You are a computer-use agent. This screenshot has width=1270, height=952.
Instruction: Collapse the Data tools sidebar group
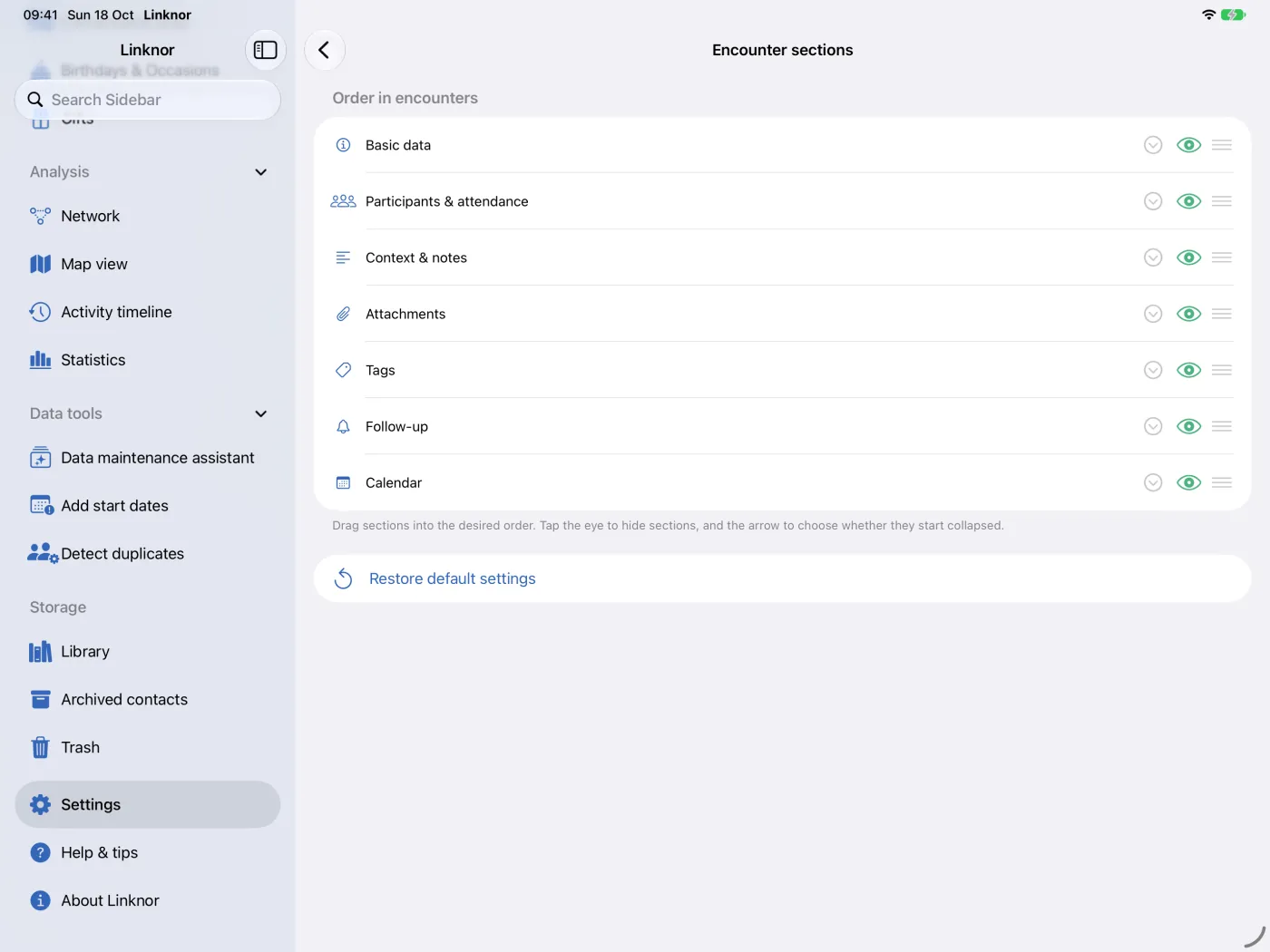click(261, 414)
